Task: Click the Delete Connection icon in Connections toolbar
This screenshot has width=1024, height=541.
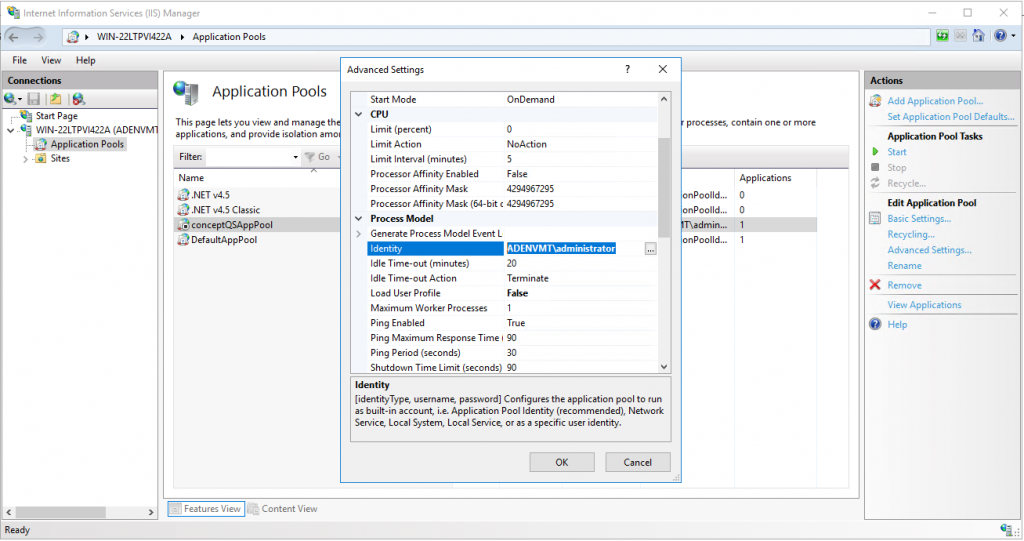Action: tap(78, 99)
